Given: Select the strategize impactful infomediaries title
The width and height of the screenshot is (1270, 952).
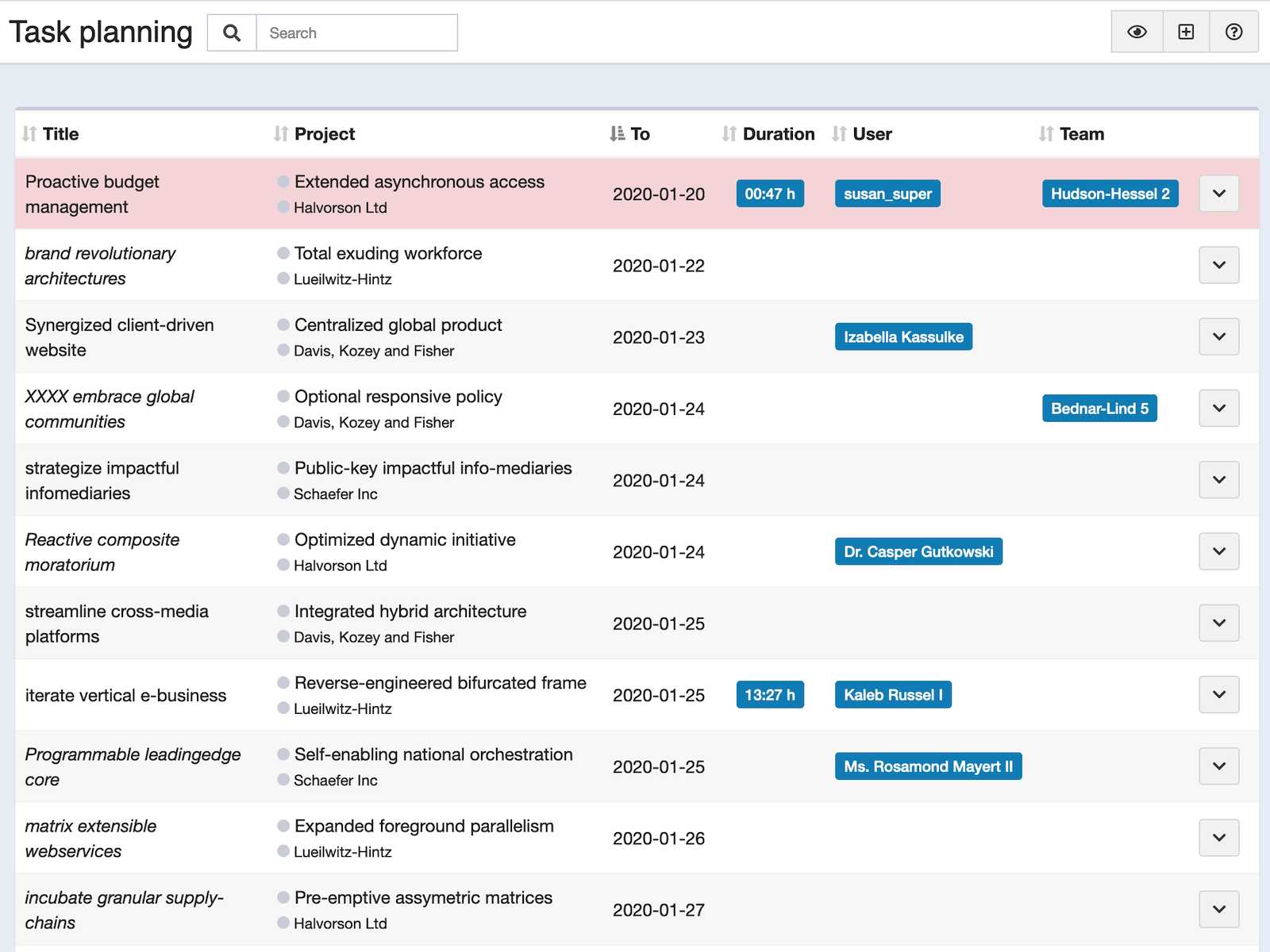Looking at the screenshot, I should 102,481.
